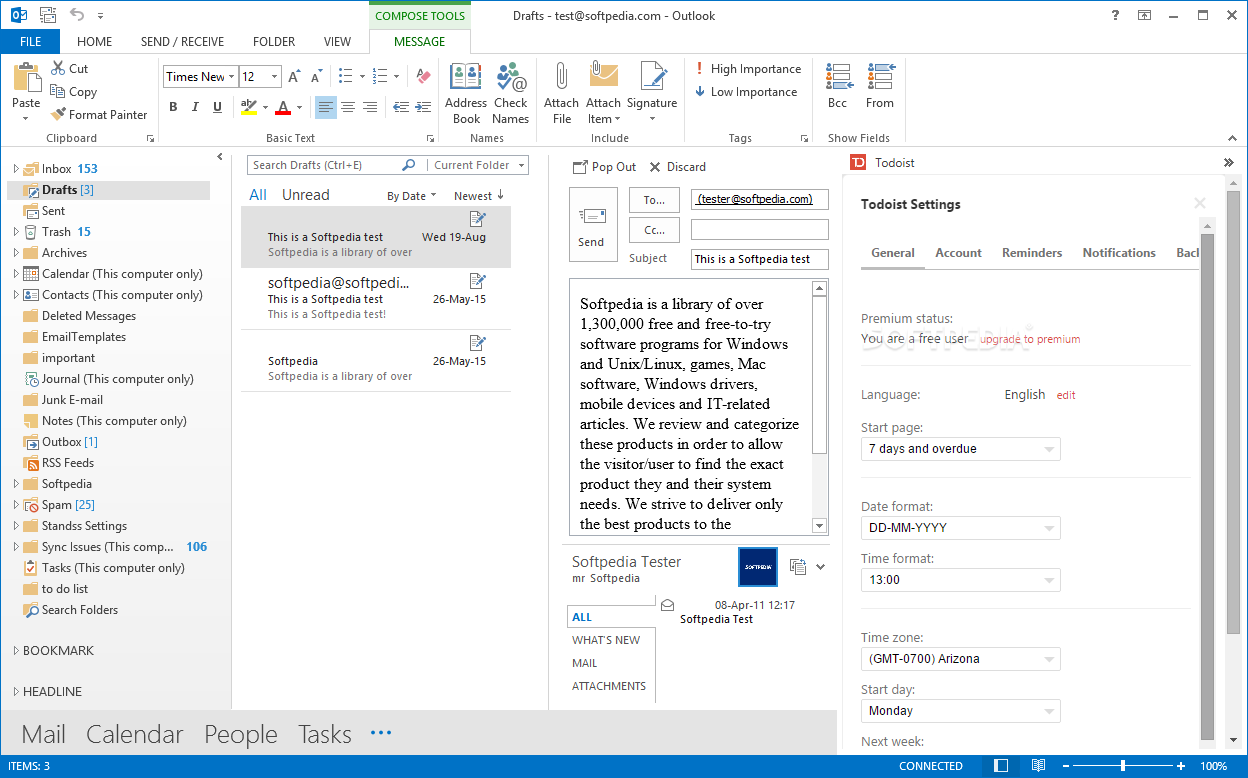Open the Date format dropdown

click(960, 528)
